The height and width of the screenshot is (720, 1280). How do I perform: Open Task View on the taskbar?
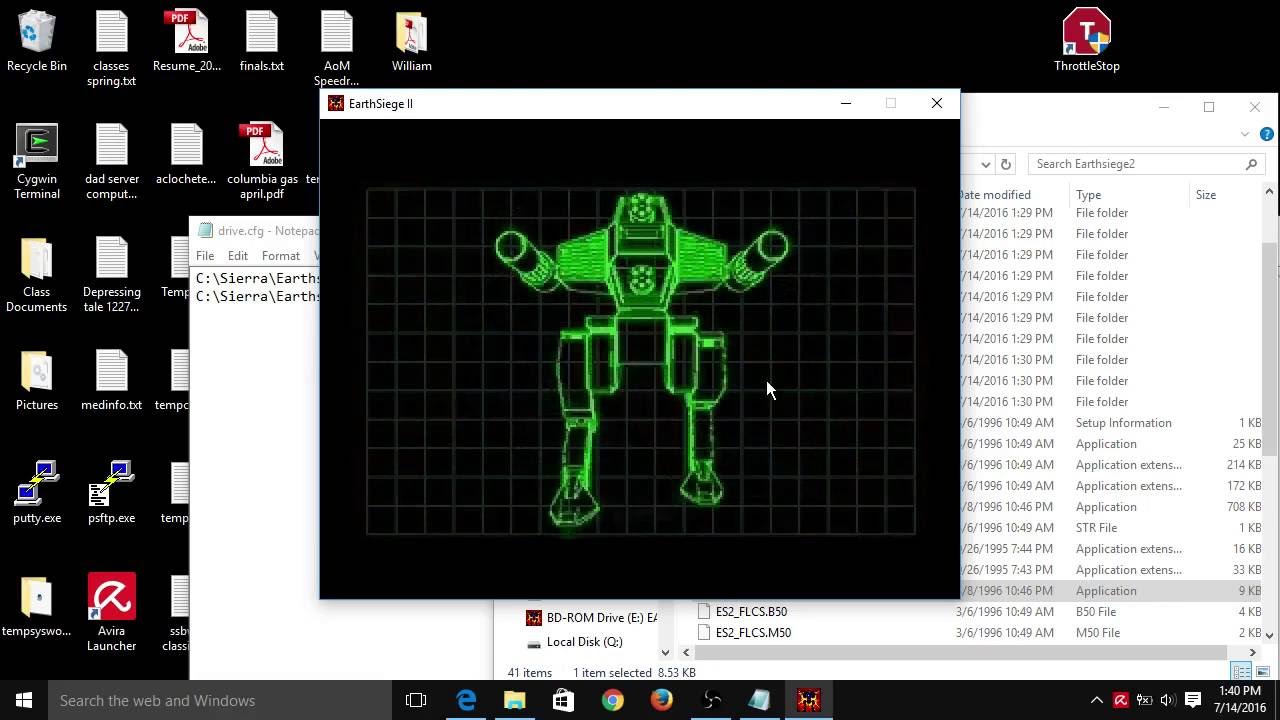click(416, 700)
